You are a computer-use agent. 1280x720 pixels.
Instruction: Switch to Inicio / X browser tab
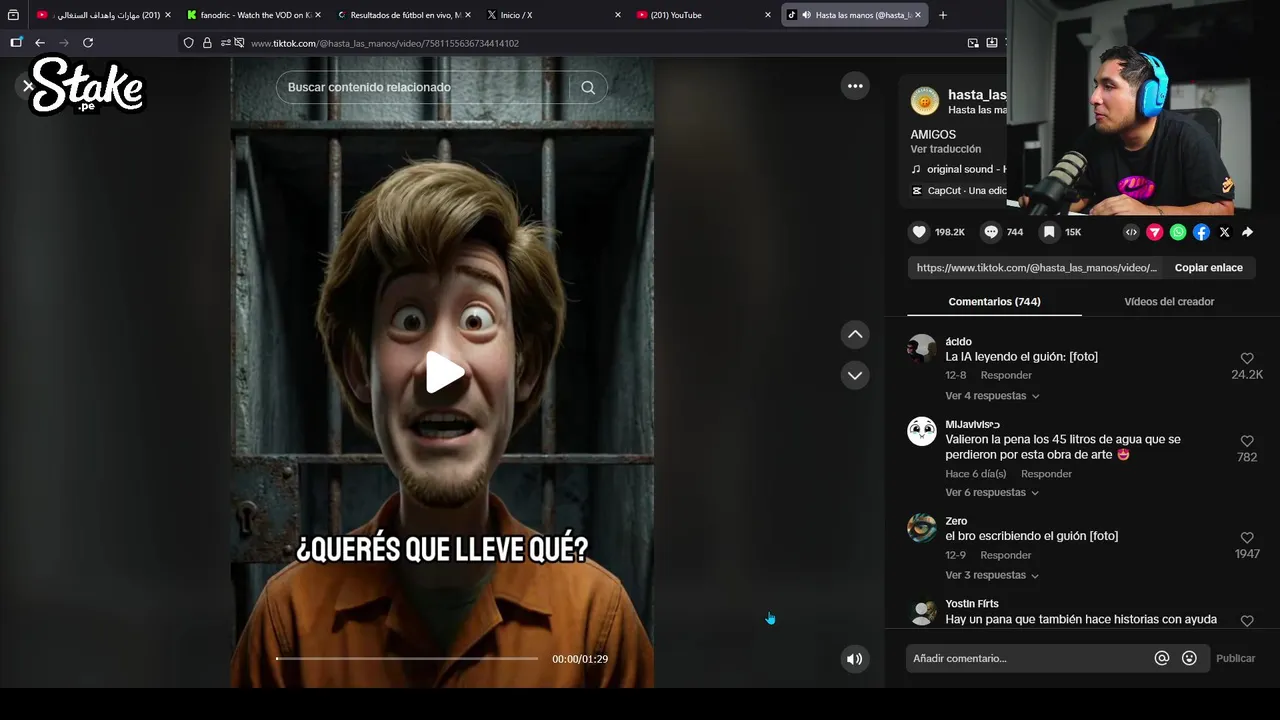(x=550, y=15)
